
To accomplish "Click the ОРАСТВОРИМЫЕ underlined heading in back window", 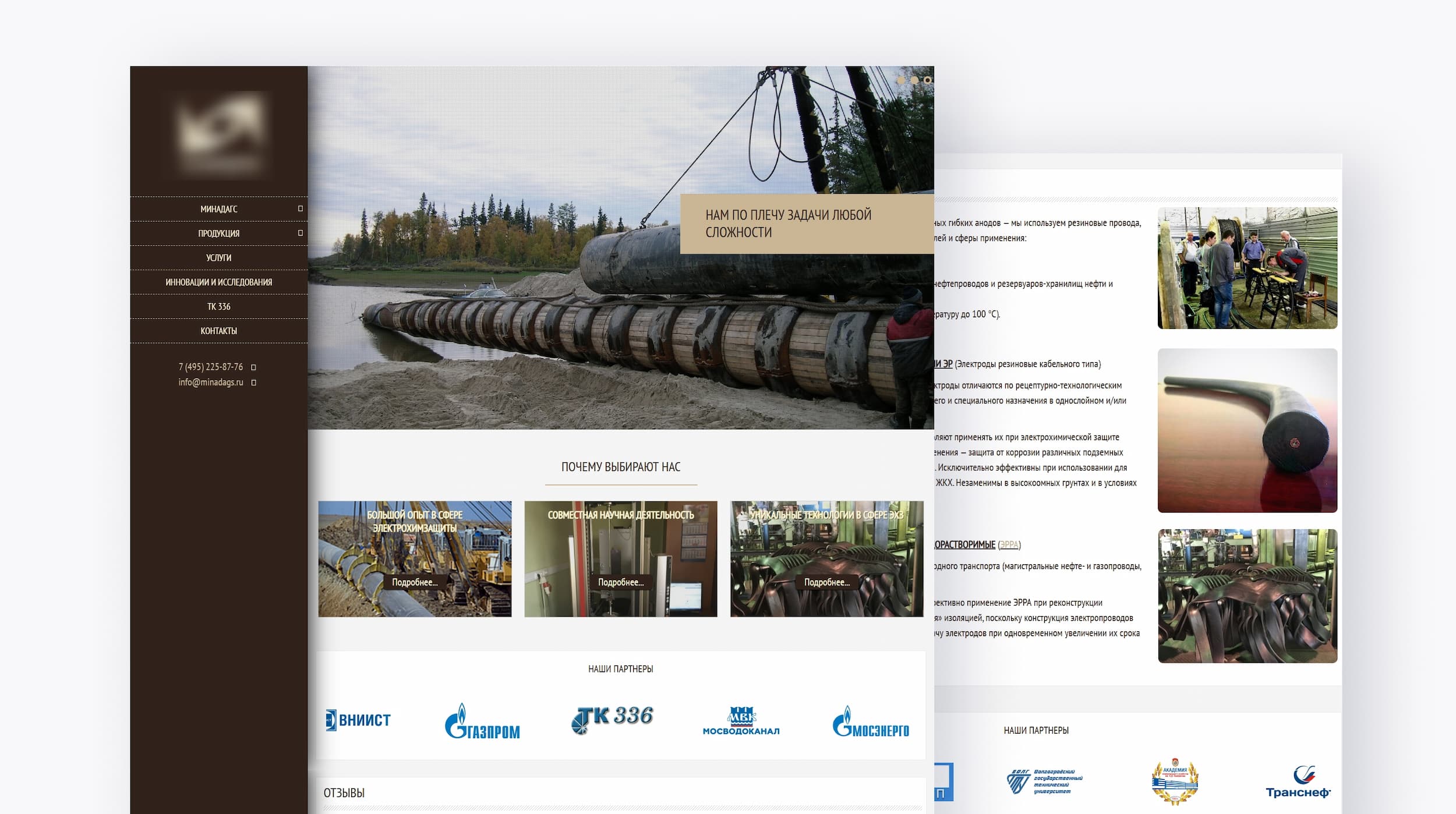I will 964,545.
